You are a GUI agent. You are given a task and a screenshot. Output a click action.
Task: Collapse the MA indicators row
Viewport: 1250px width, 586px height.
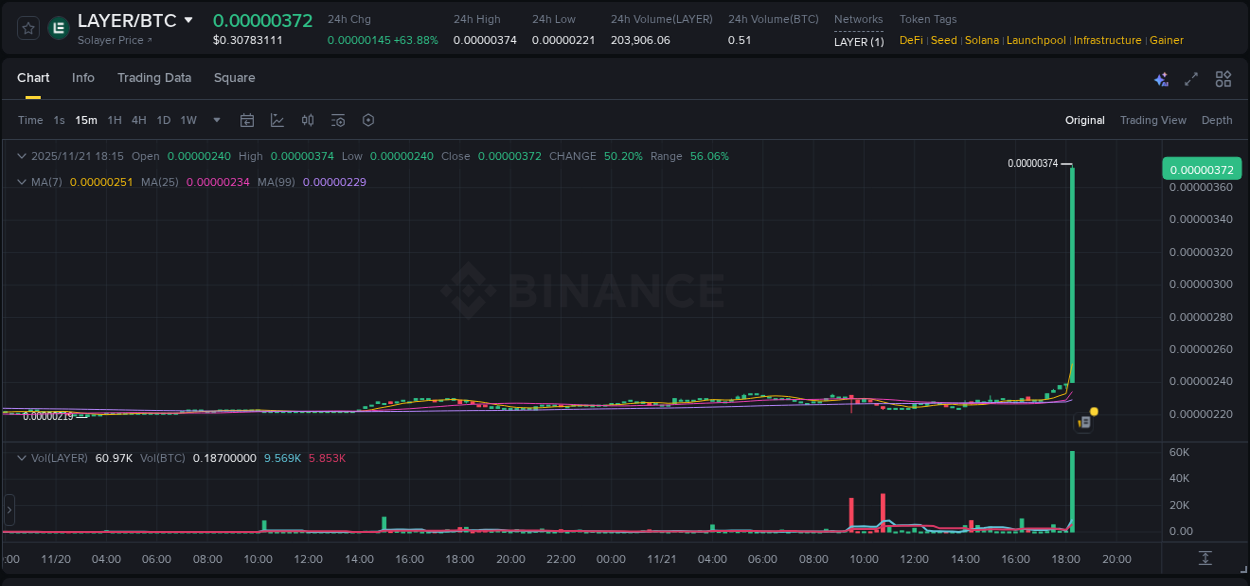click(x=22, y=182)
